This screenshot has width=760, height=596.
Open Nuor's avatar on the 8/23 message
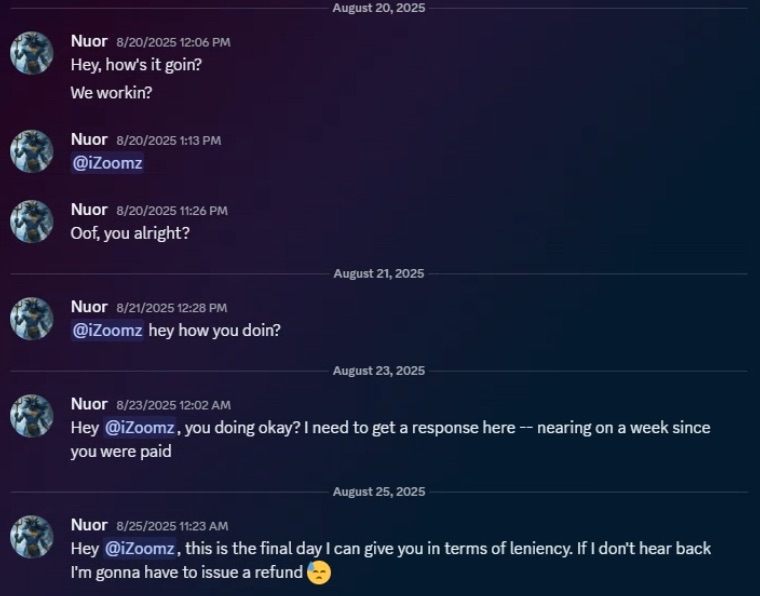[32, 416]
